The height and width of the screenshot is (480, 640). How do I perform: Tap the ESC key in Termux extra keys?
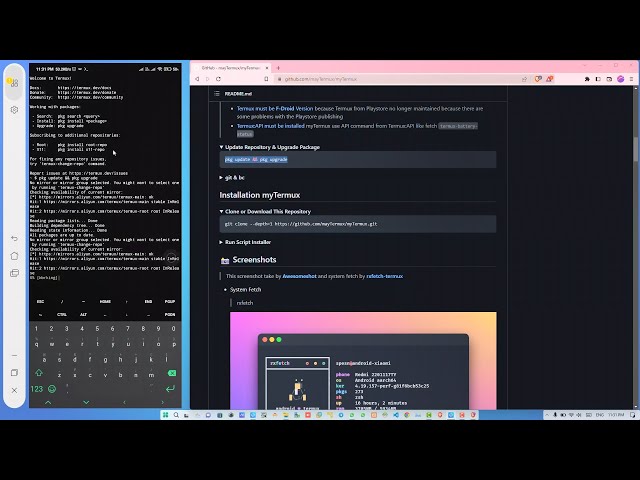pos(40,302)
